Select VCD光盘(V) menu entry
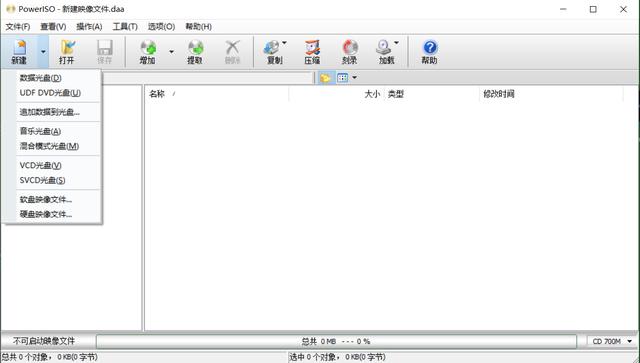640x363 pixels. coord(52,165)
